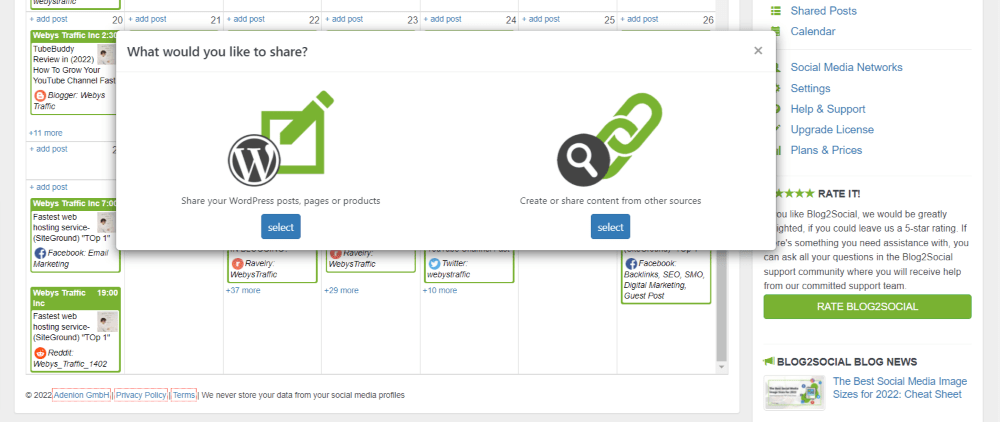Viewport: 1000px width, 422px height.
Task: Add post on day 24
Action: [442, 19]
